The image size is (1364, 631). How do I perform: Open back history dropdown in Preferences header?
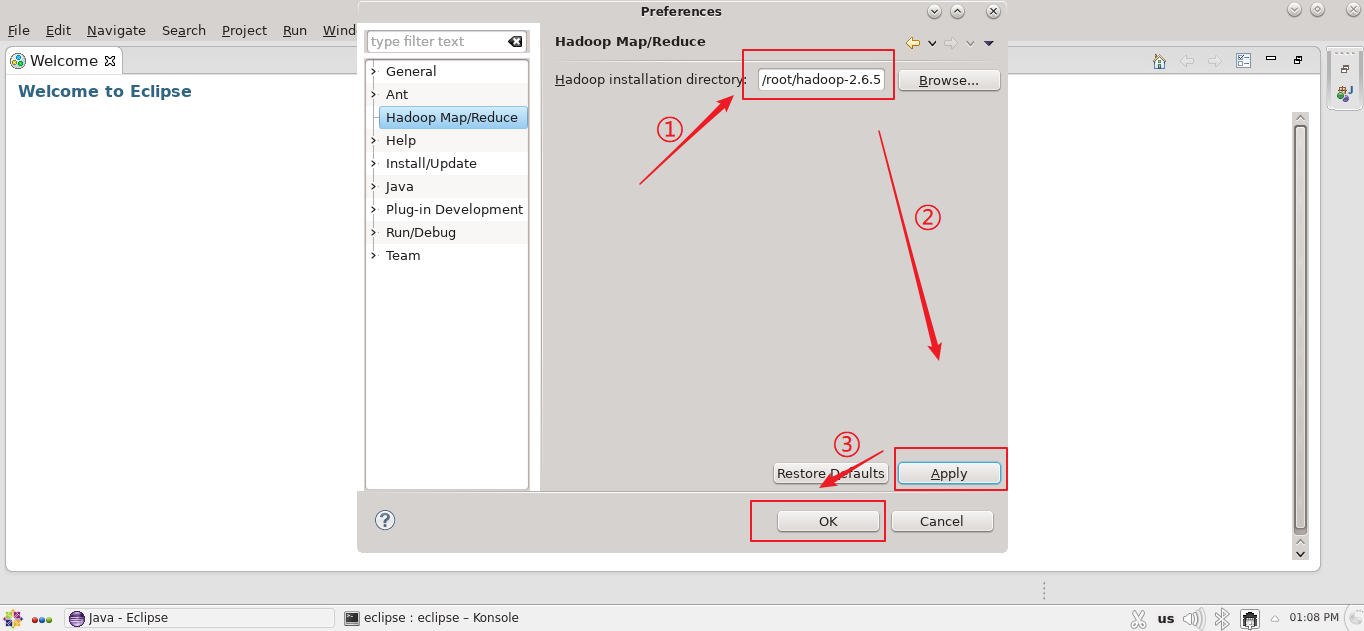(932, 43)
